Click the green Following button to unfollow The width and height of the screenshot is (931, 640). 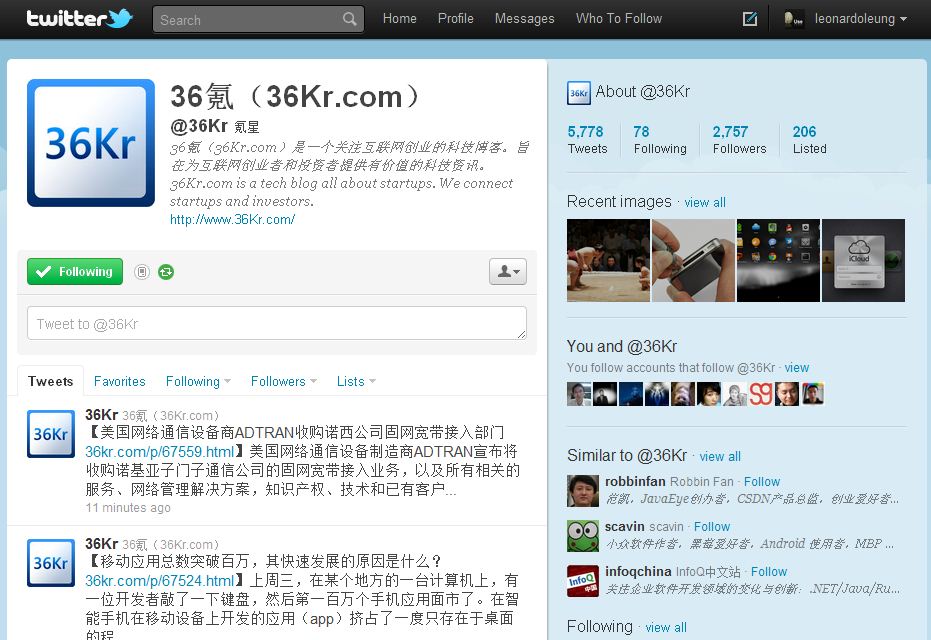[75, 271]
